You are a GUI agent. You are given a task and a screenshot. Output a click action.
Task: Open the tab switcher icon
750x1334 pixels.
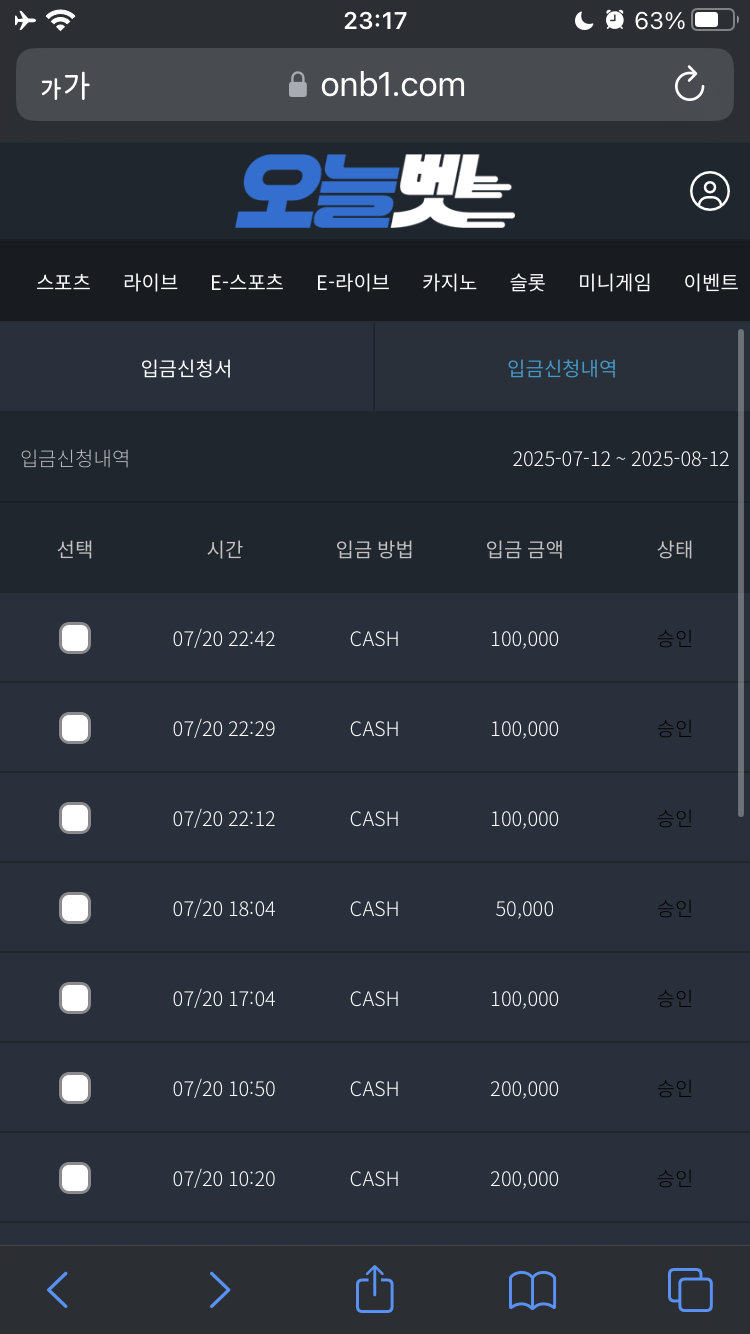click(x=688, y=1290)
